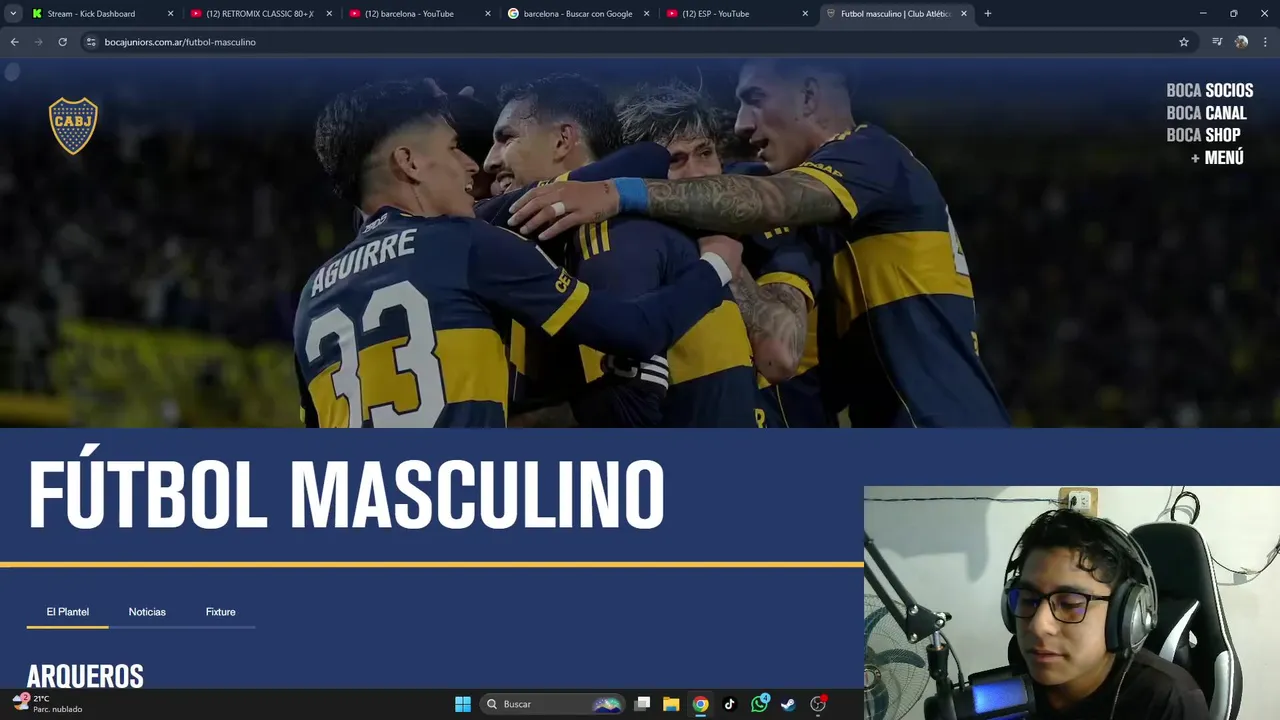Viewport: 1280px width, 720px height.
Task: Open the BOCA SHOP link
Action: click(x=1203, y=135)
